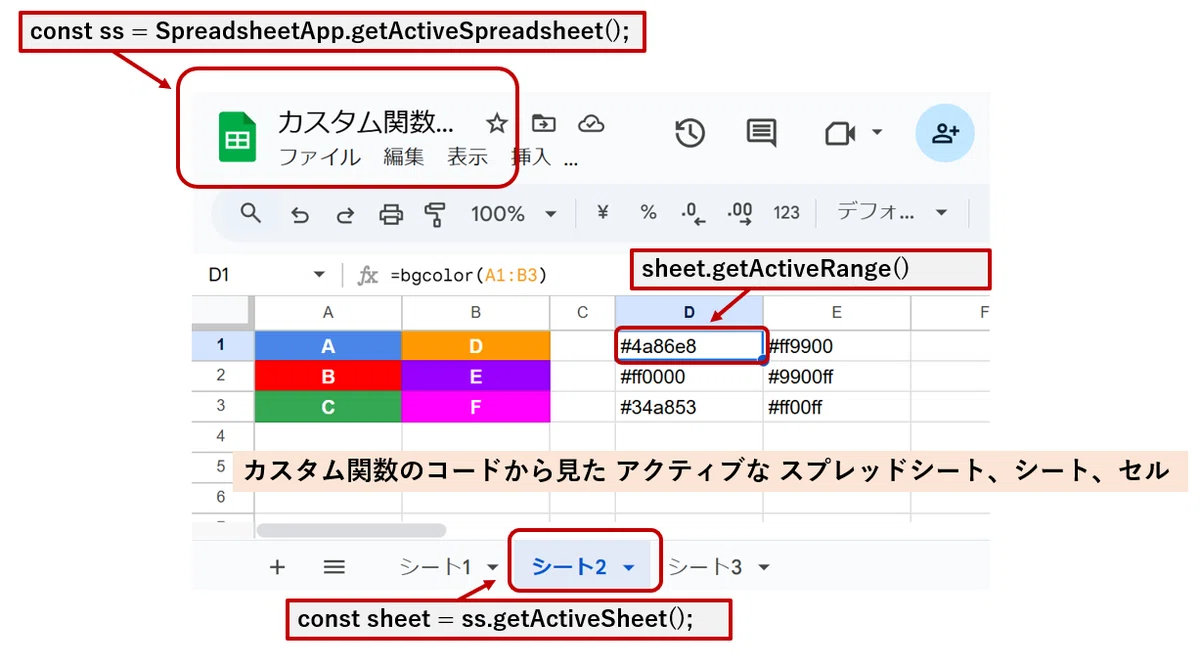This screenshot has width=1200, height=666.
Task: Open the シート1 tab dropdown arrow
Action: coord(492,567)
